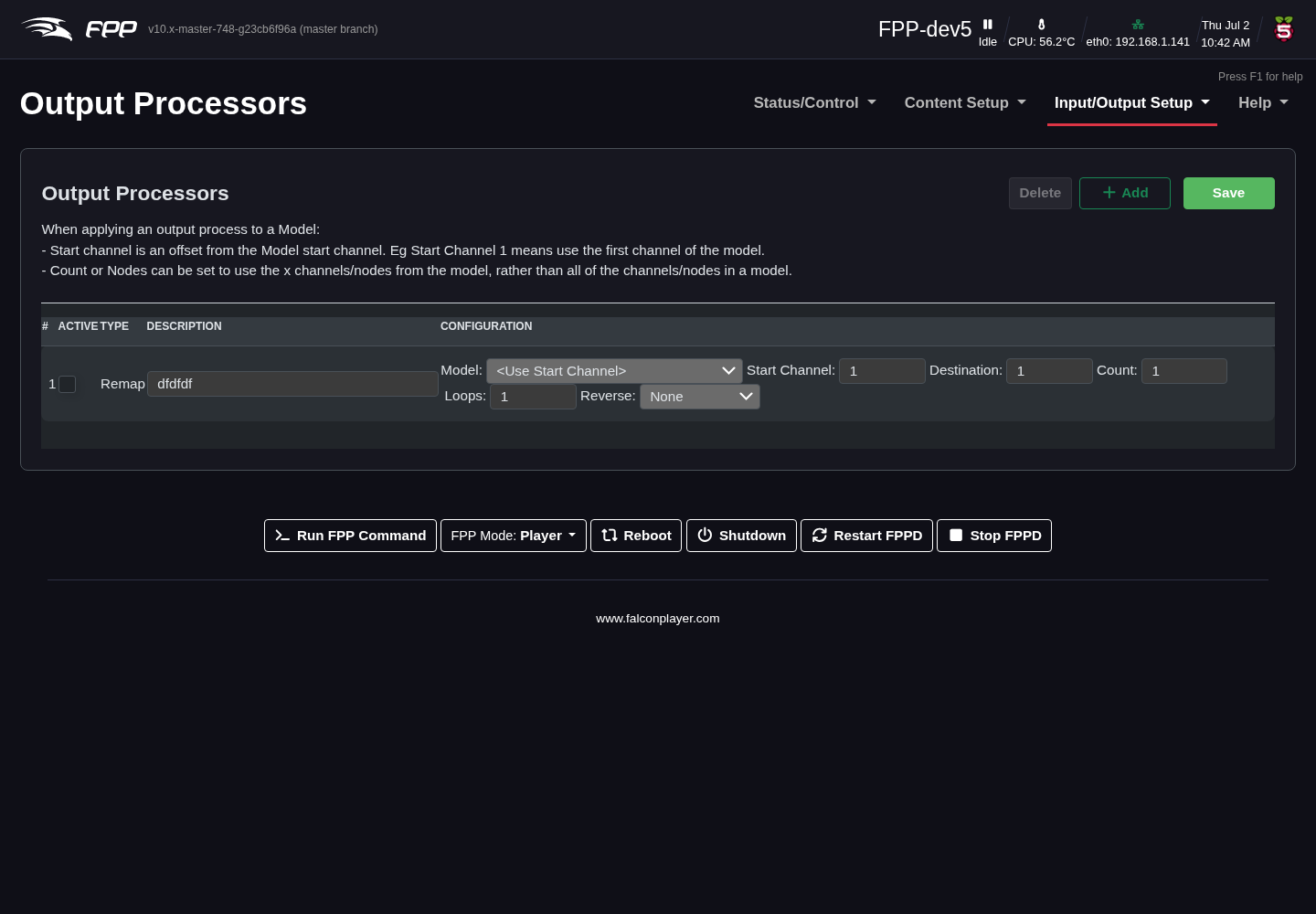Image resolution: width=1316 pixels, height=914 pixels.
Task: Click the Destination input field
Action: 1049,371
